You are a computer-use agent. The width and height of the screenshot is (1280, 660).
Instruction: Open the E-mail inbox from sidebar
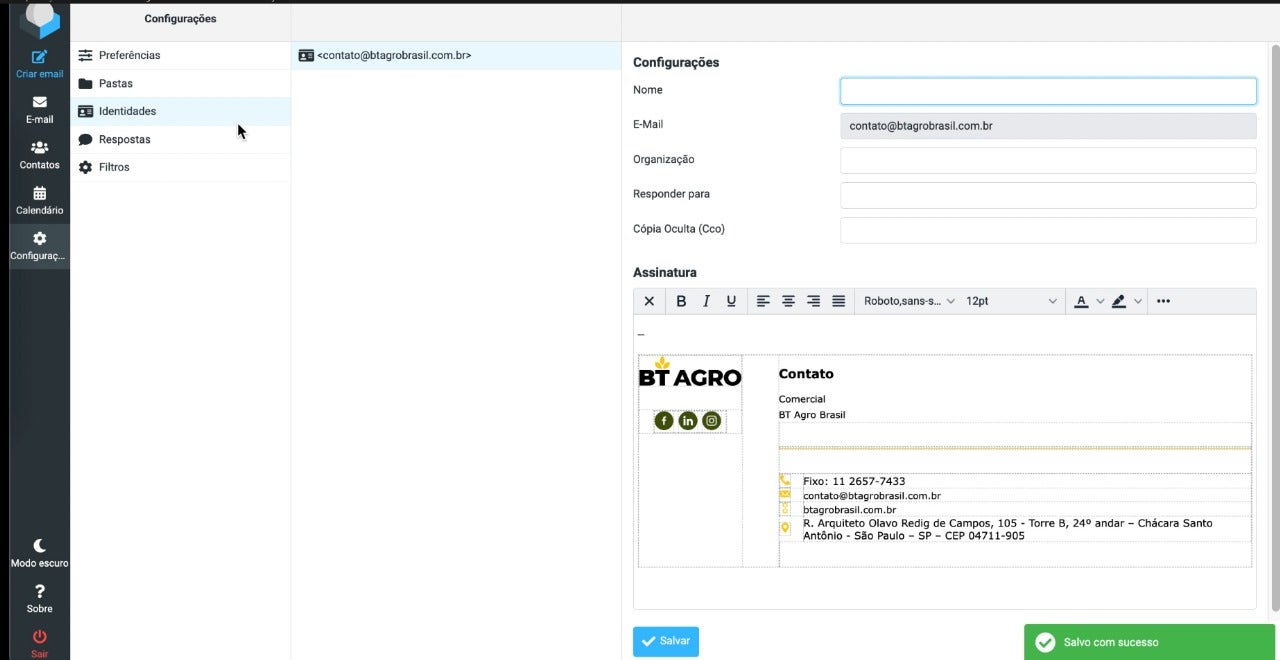click(x=39, y=103)
